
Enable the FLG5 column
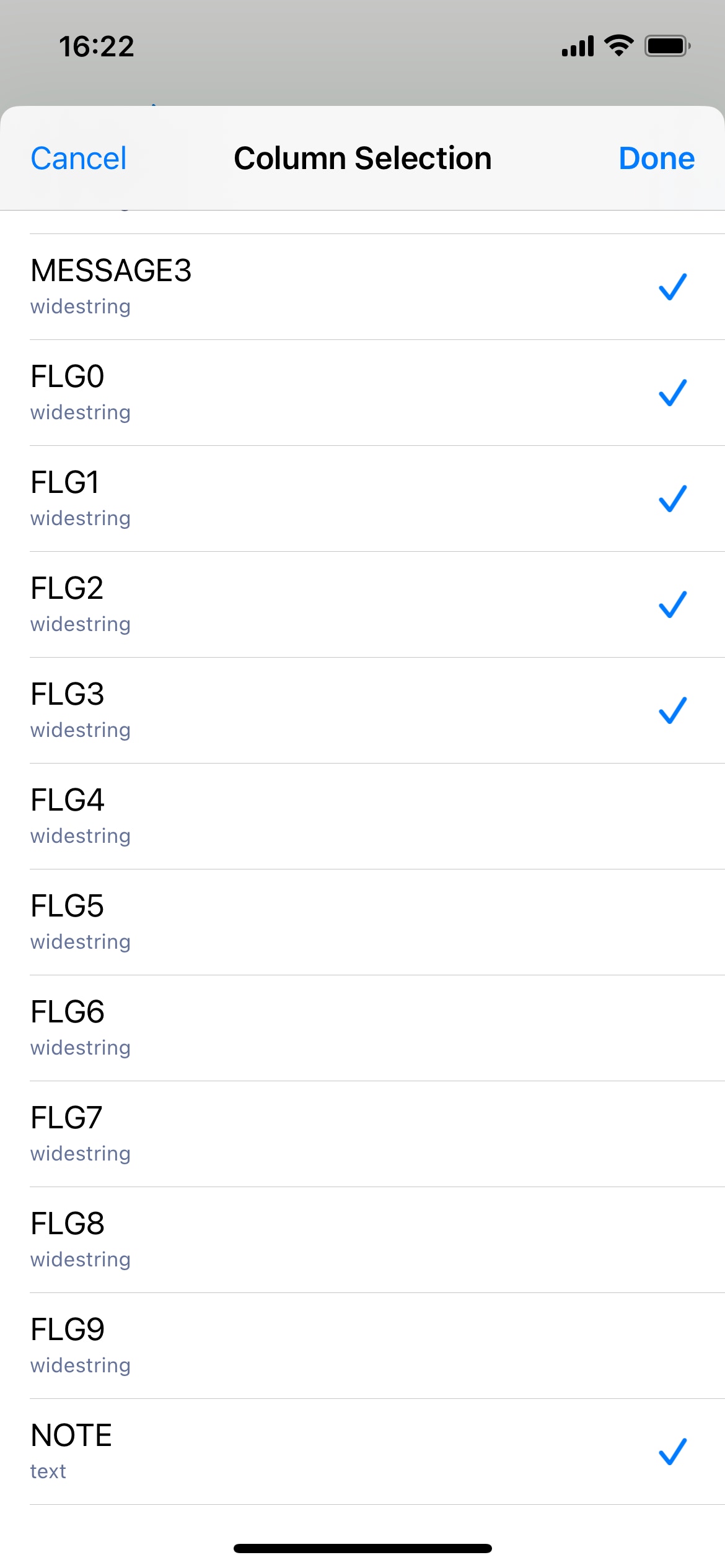tap(362, 922)
